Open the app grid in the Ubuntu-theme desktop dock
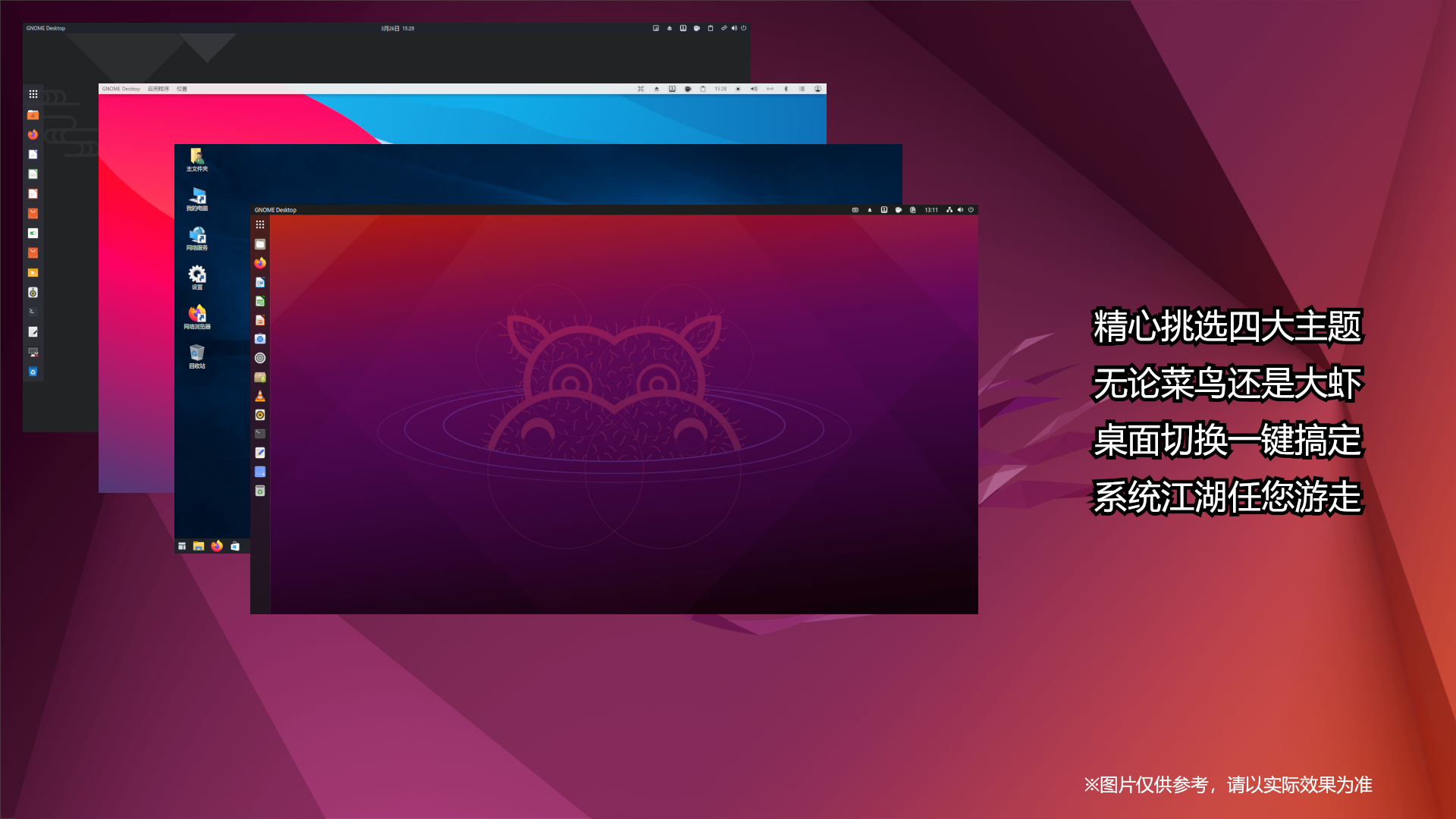1456x819 pixels. (x=260, y=224)
